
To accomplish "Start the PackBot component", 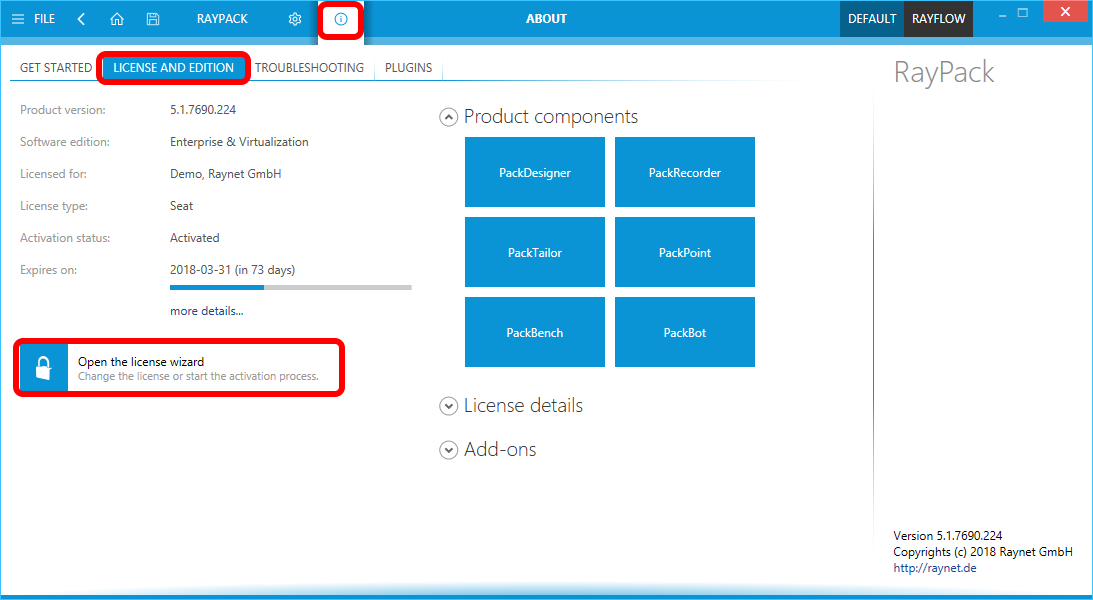I will point(685,332).
